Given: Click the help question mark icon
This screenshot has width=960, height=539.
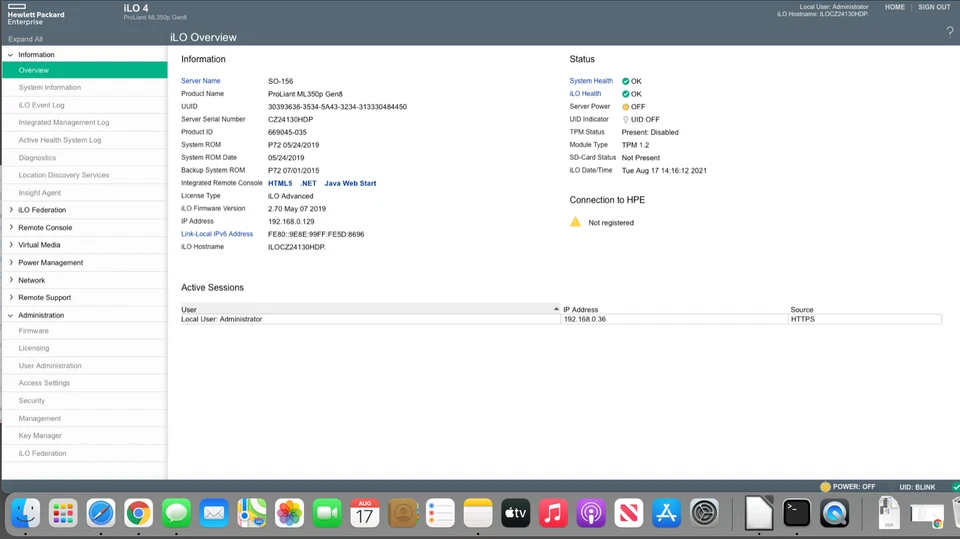Looking at the screenshot, I should click(949, 32).
